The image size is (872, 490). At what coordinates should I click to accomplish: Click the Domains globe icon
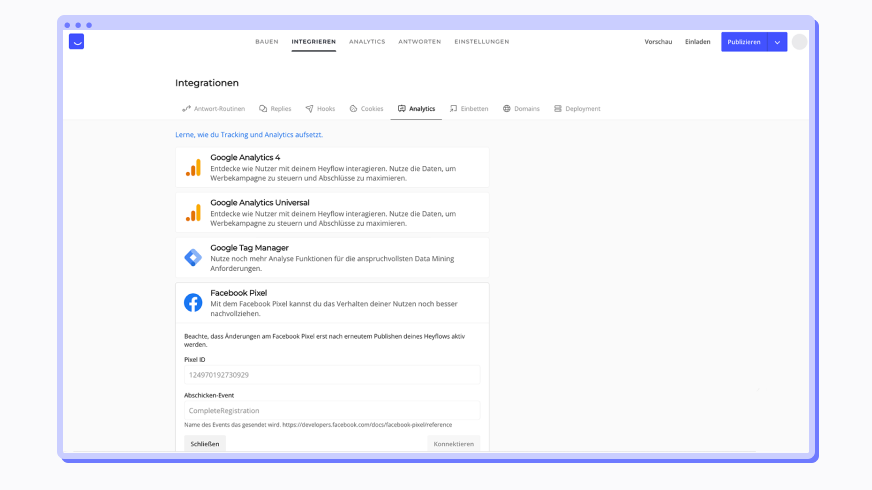point(507,108)
